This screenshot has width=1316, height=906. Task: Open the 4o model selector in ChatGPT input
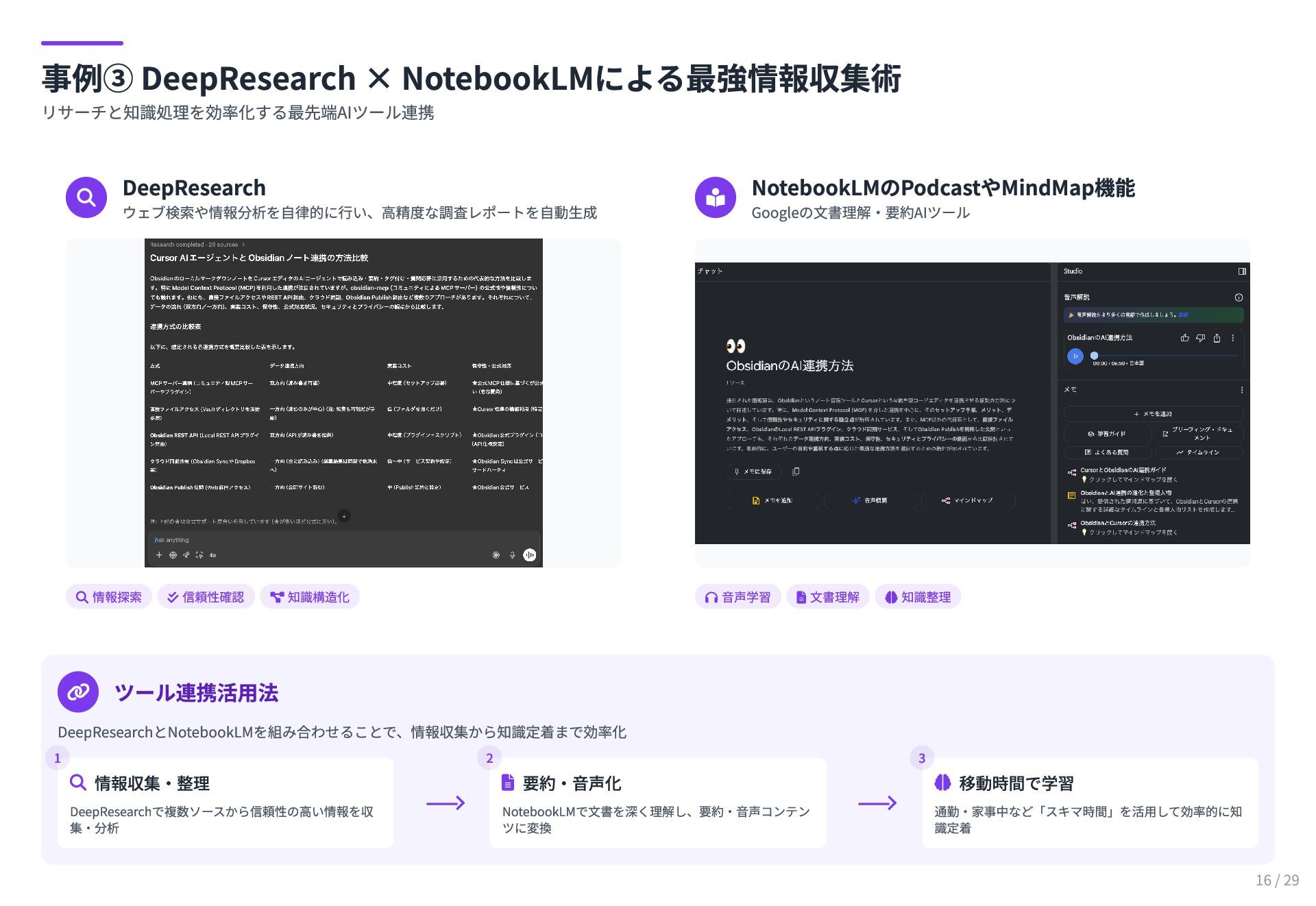212,555
